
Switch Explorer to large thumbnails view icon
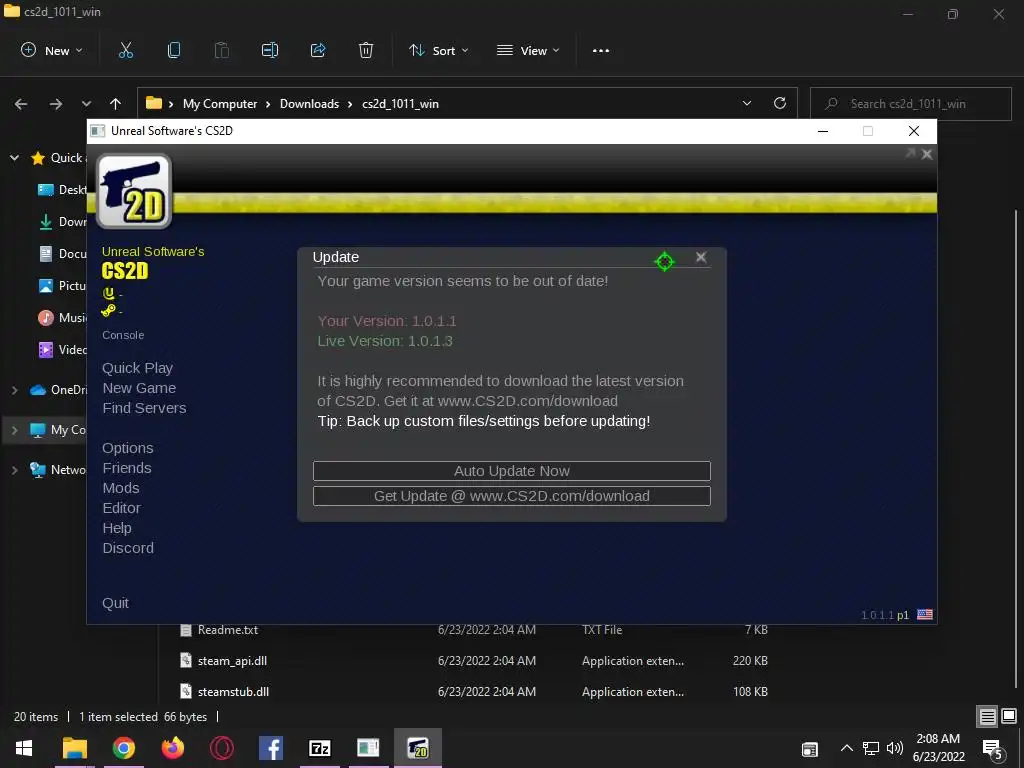coord(1009,716)
